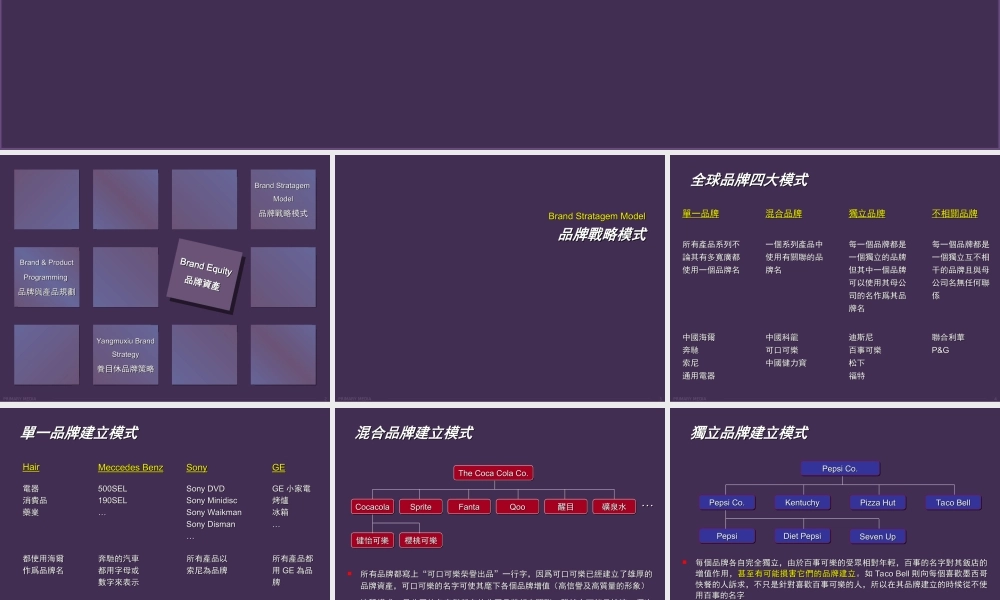Select the underlined Sony column heading
The width and height of the screenshot is (1000, 600).
click(x=196, y=467)
